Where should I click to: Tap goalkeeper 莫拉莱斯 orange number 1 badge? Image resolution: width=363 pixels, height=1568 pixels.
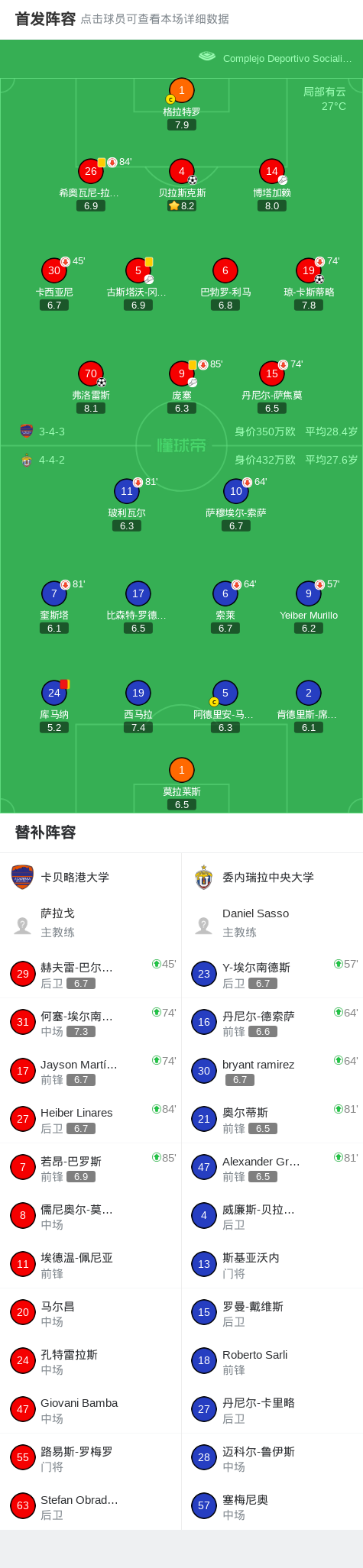[x=182, y=770]
